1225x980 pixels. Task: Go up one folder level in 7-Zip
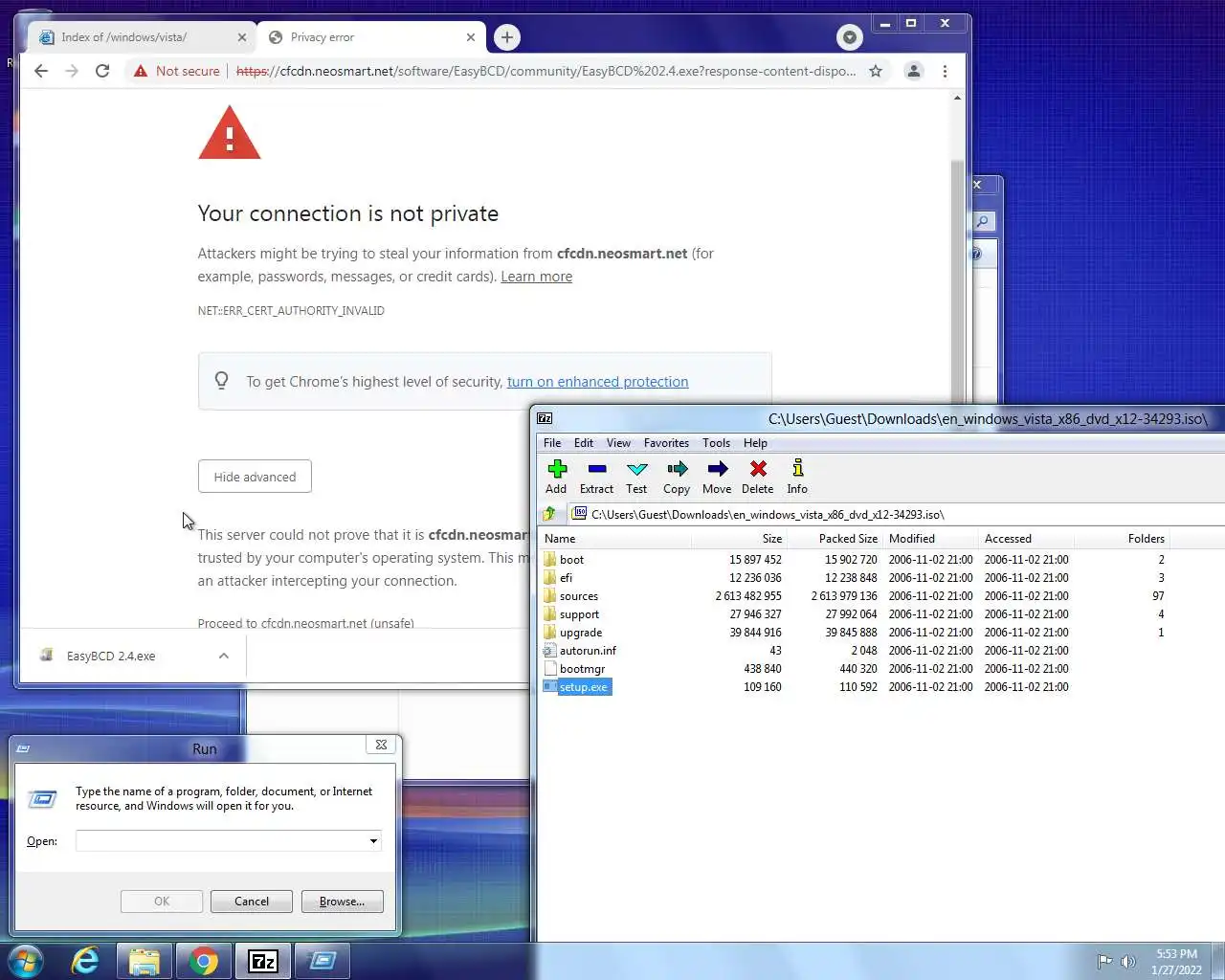(x=549, y=514)
